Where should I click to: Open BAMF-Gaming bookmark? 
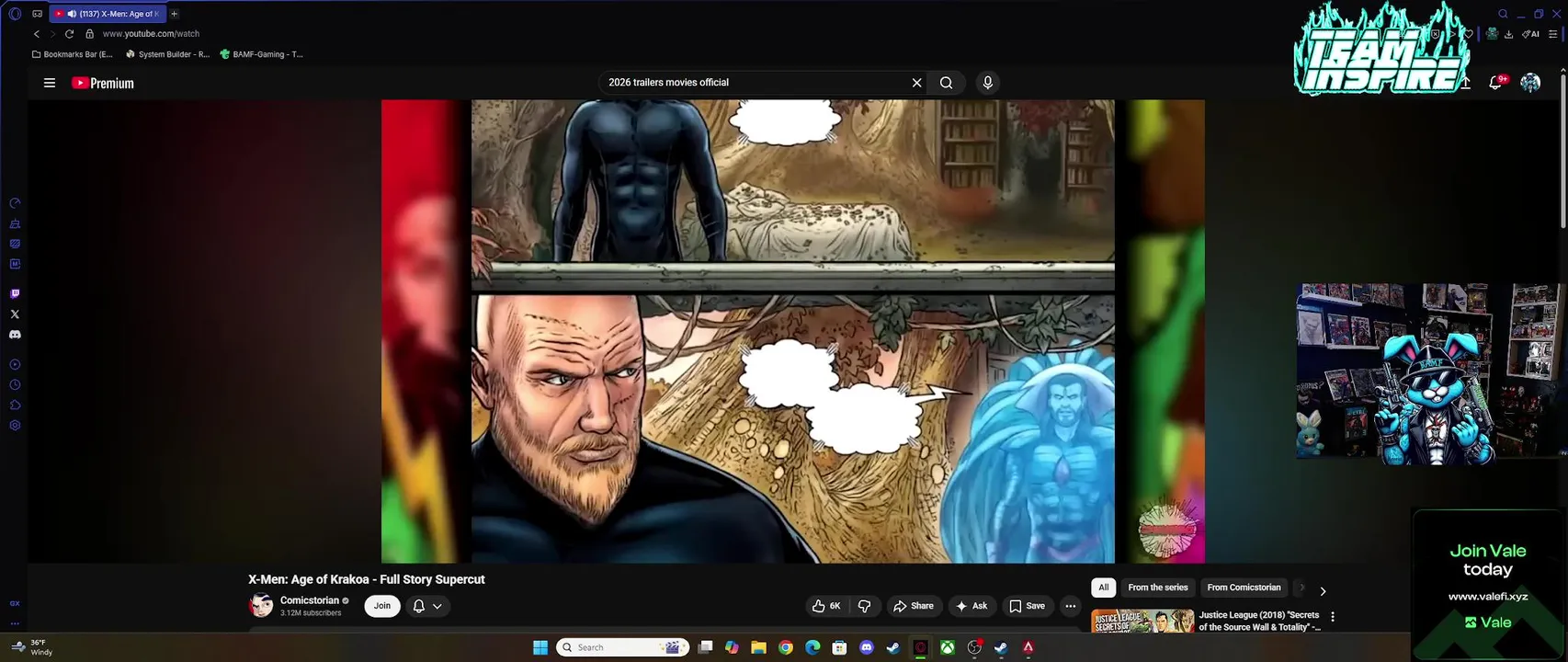click(262, 54)
